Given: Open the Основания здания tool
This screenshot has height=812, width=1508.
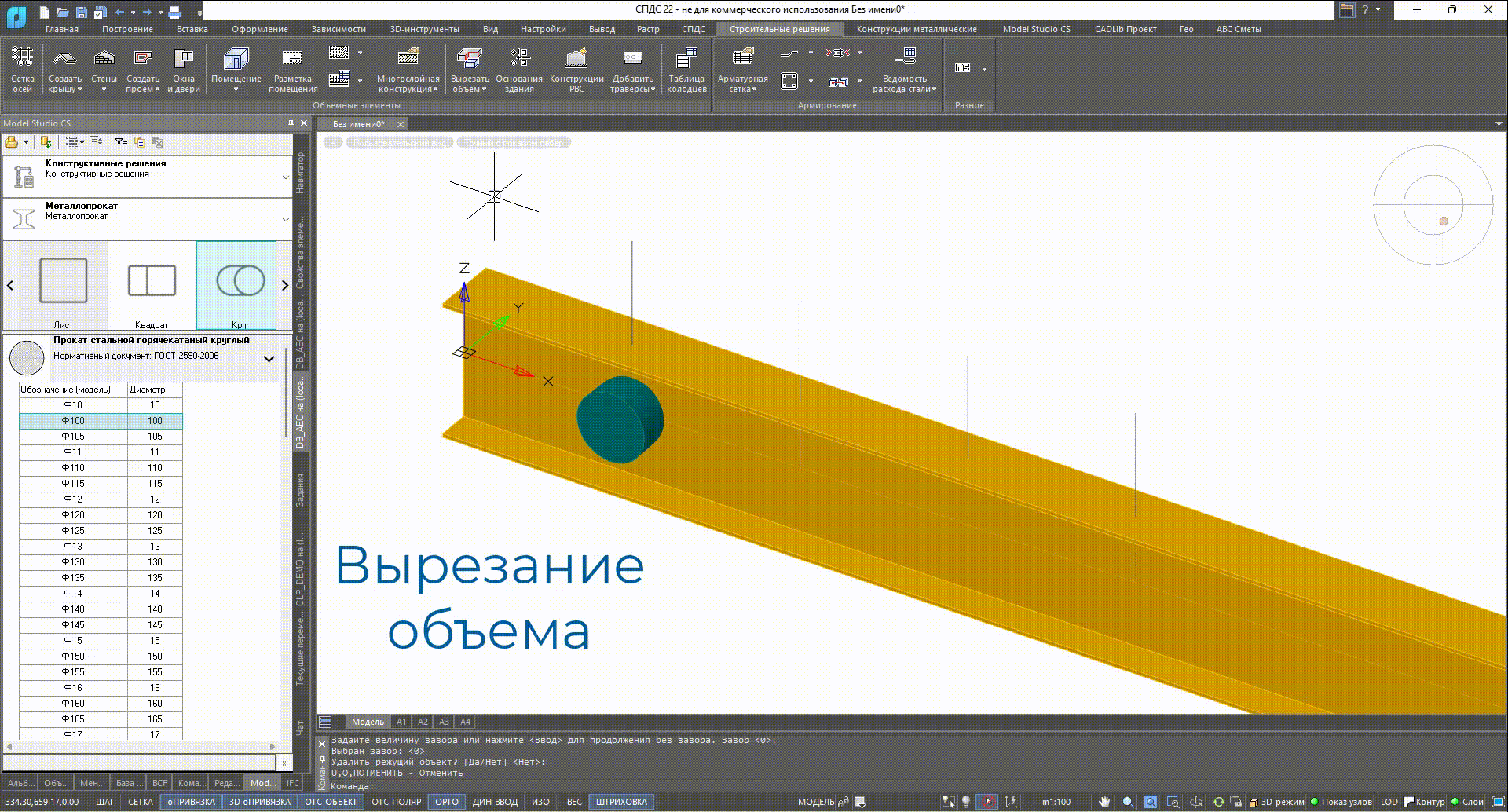Looking at the screenshot, I should point(519,69).
